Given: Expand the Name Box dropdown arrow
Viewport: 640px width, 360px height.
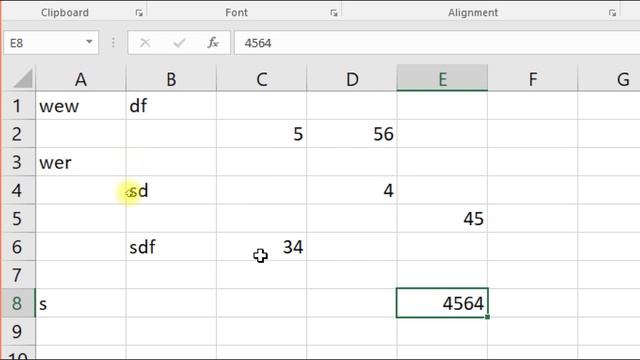Looking at the screenshot, I should tap(89, 42).
